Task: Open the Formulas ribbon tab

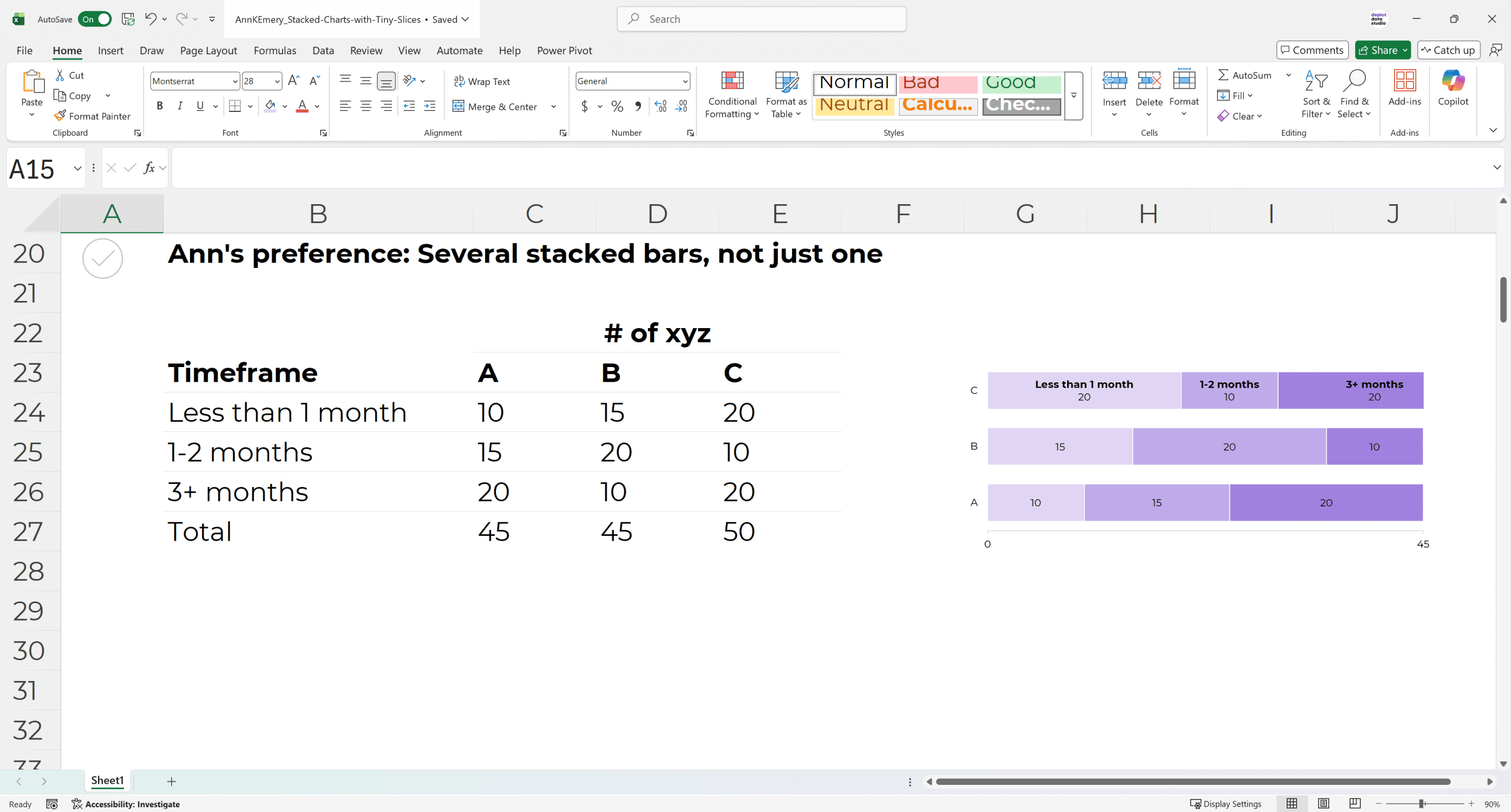Action: (274, 50)
